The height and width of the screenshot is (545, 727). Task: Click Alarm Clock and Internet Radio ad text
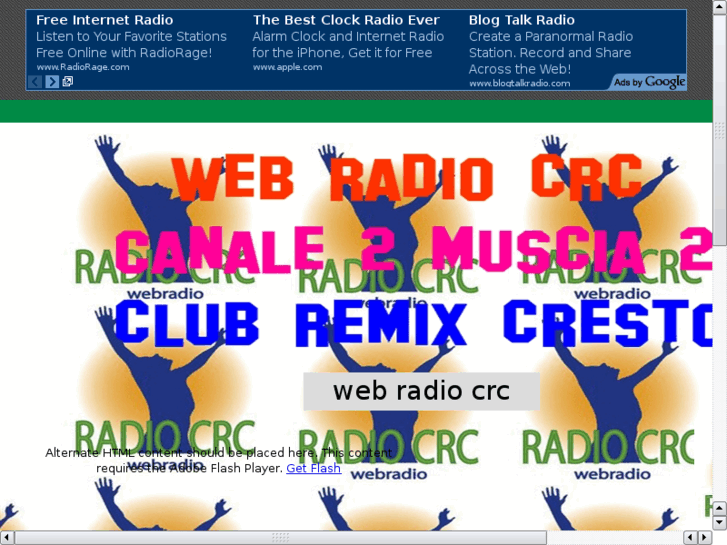coord(348,36)
